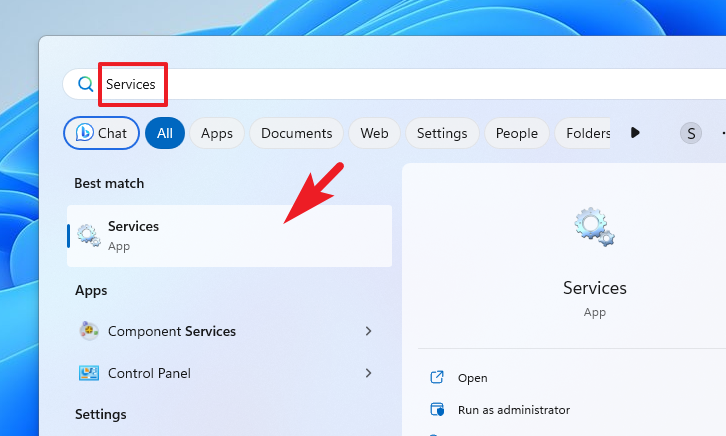Switch to Settings filter tab

[442, 133]
